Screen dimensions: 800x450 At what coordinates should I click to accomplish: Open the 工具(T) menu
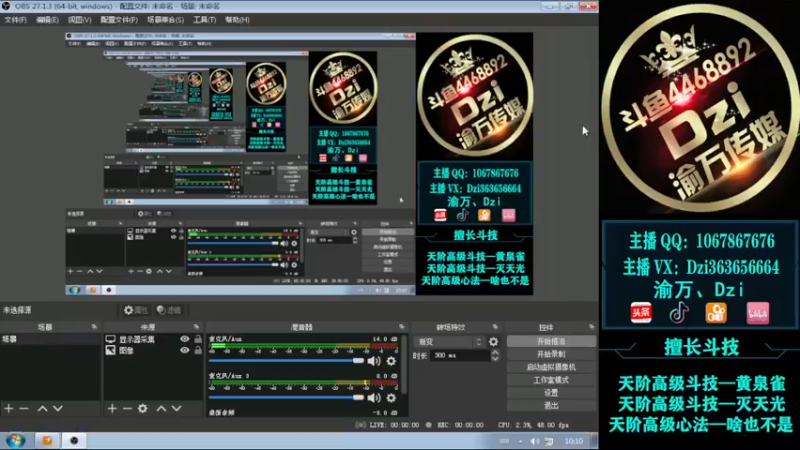pos(205,20)
